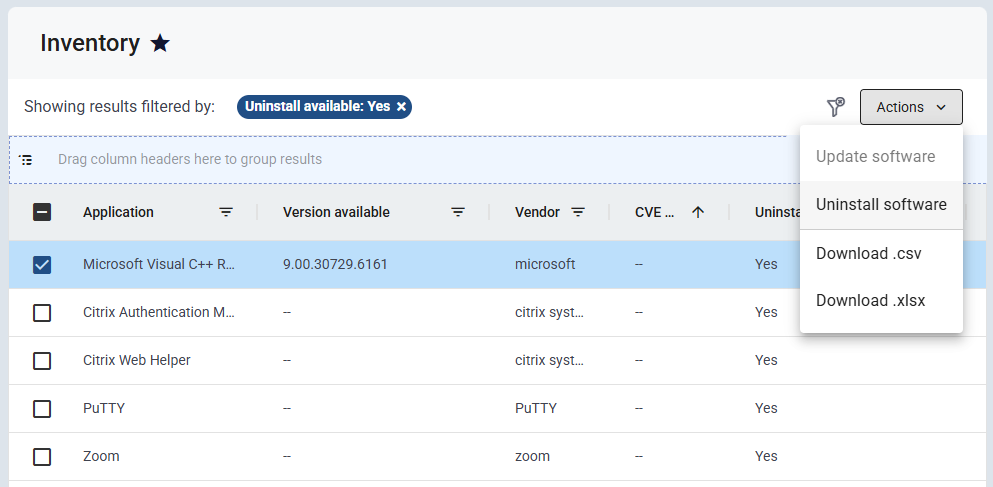Check the Citrix Authentication Manager row checkbox
Screen dimensions: 993x487
[42, 313]
